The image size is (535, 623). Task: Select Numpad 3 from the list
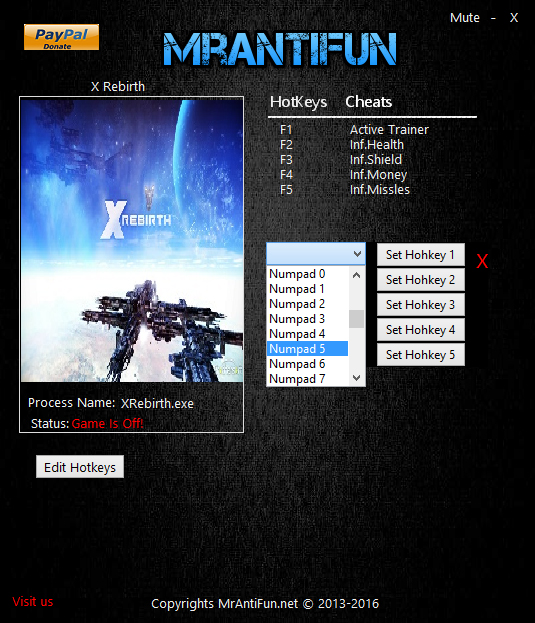point(308,319)
